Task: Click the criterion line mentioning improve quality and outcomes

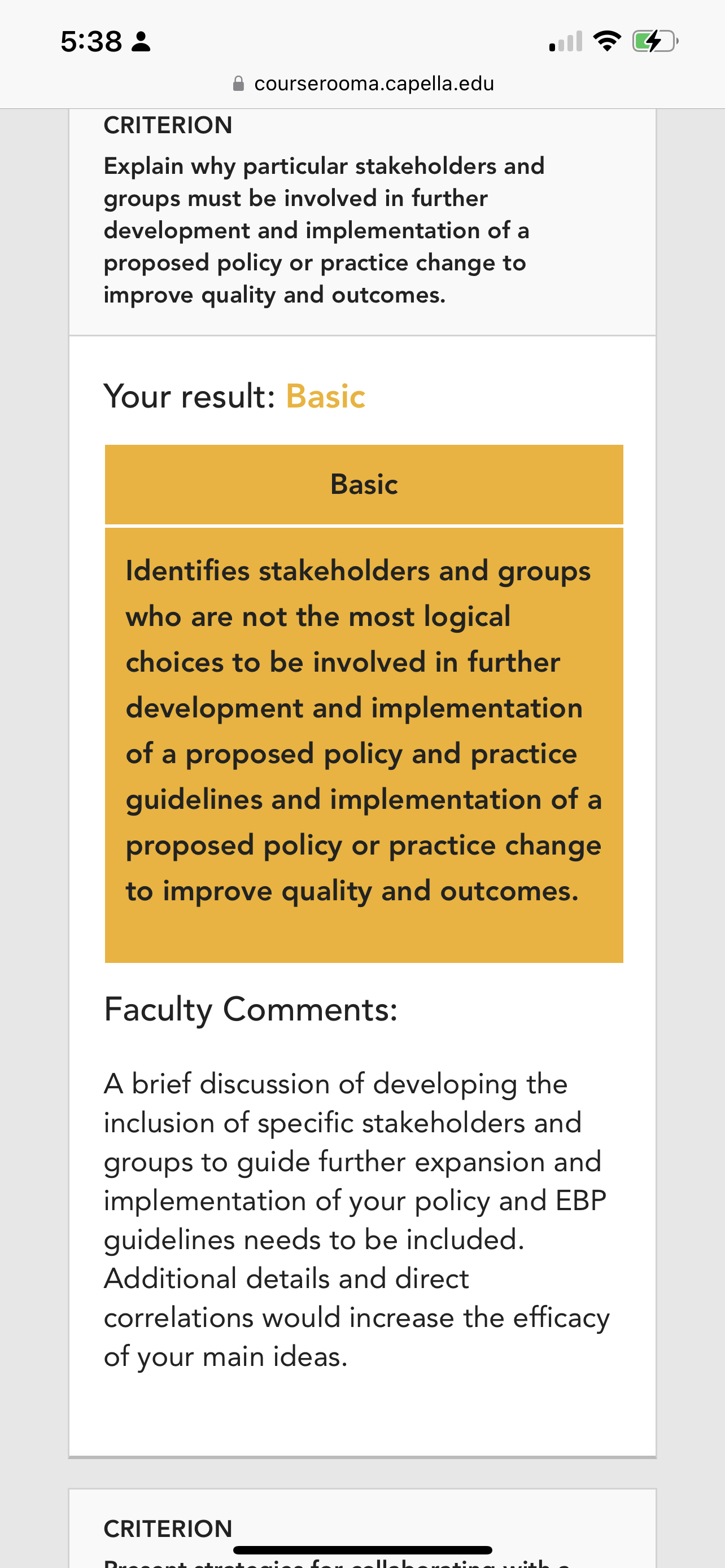Action: coord(274,295)
